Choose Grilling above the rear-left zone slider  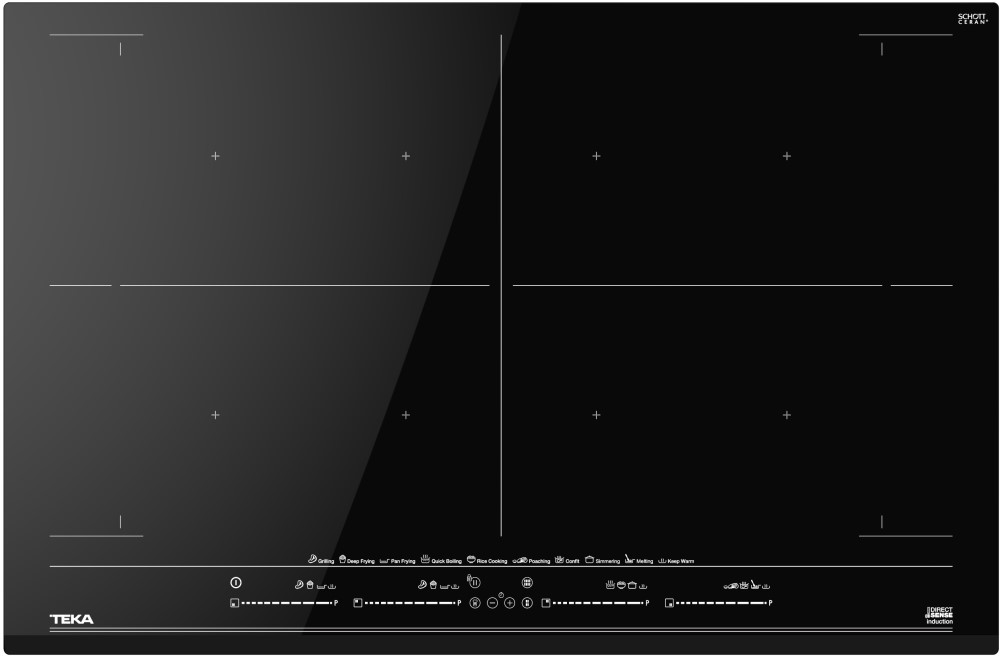click(x=422, y=584)
